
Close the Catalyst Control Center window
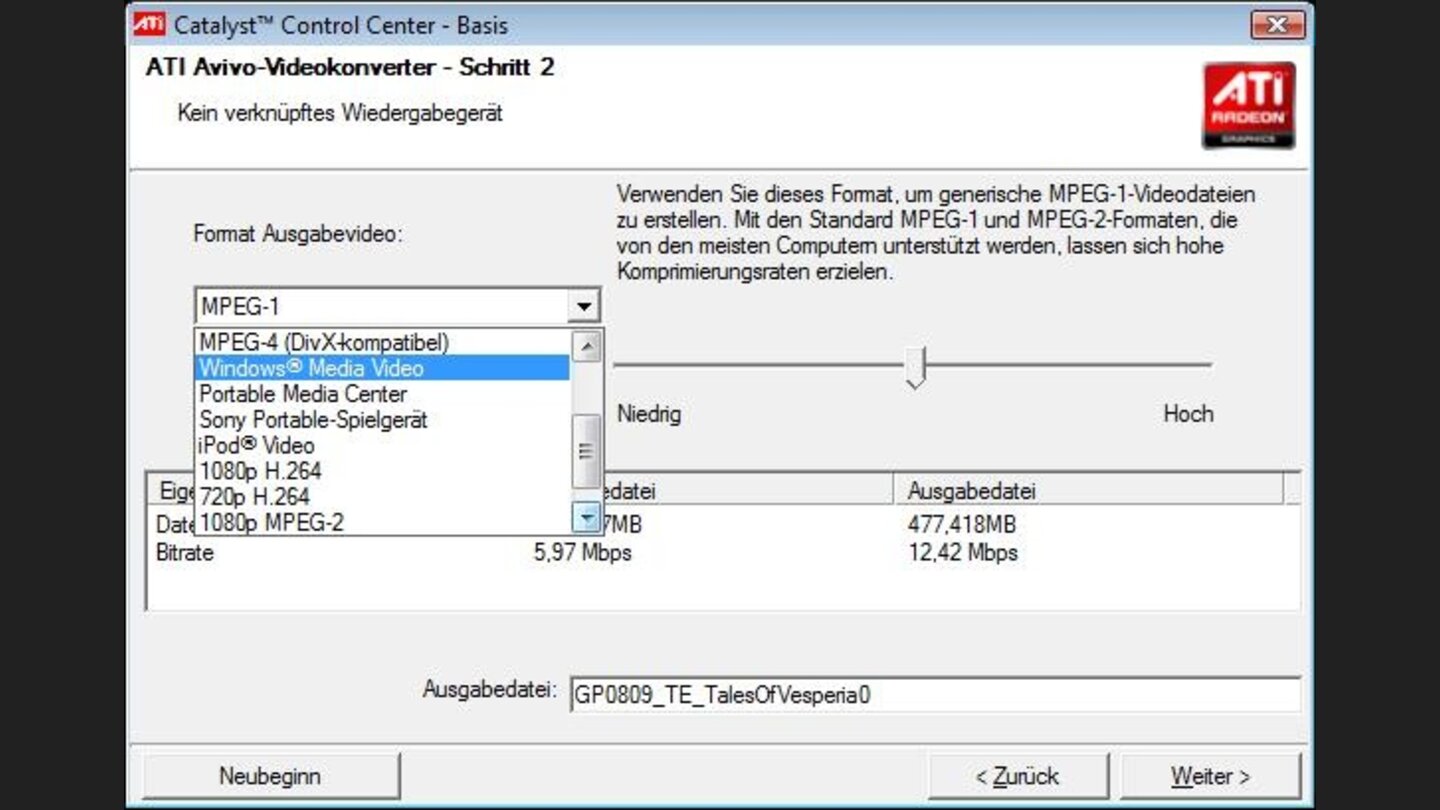(1277, 24)
